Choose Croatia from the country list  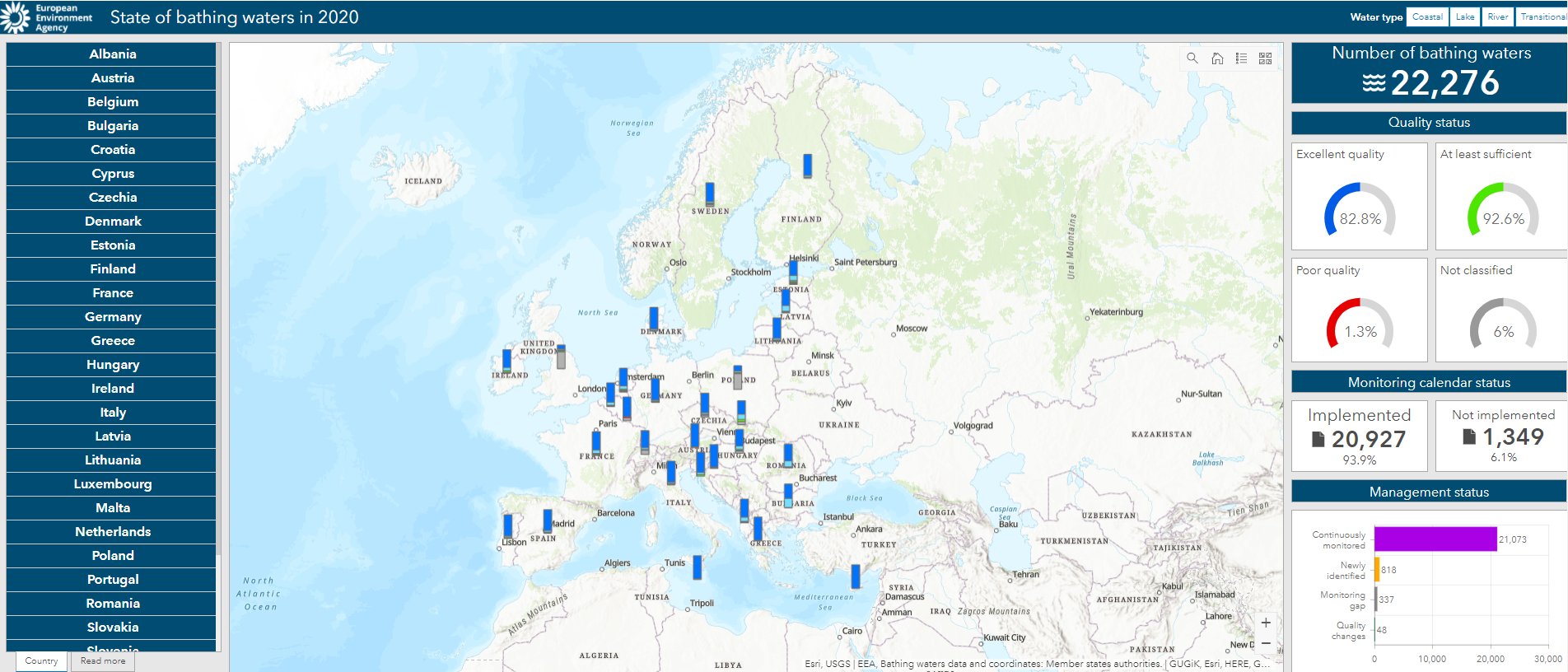tap(111, 150)
